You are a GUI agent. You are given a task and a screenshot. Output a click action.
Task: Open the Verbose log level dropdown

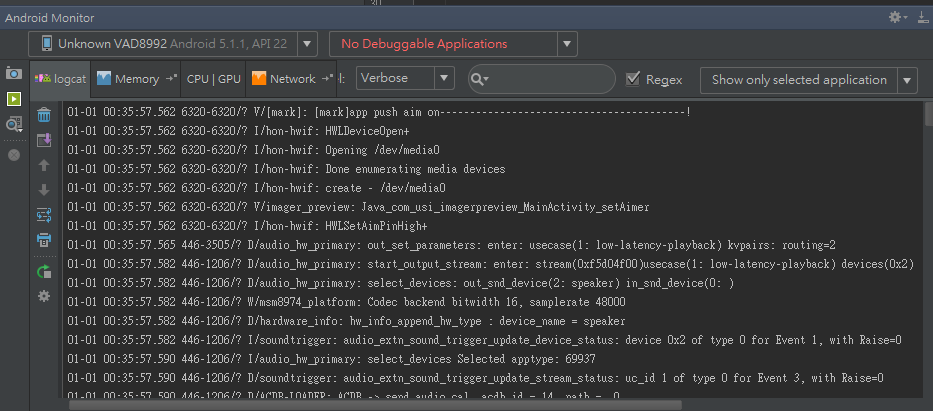pyautogui.click(x=405, y=78)
